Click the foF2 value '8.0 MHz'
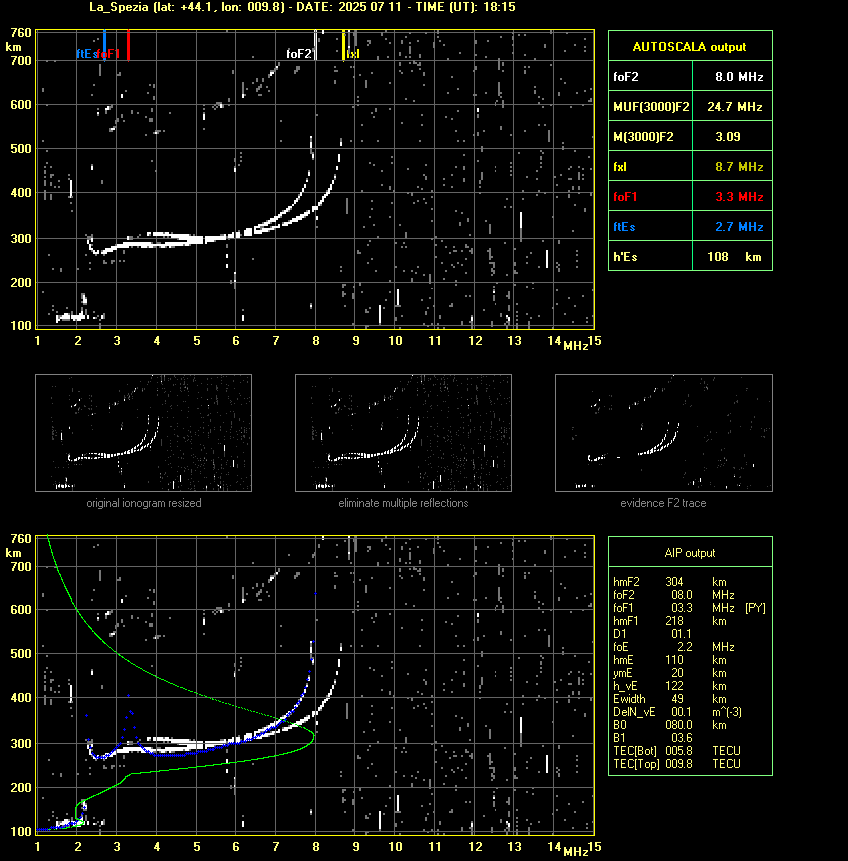 coord(739,77)
